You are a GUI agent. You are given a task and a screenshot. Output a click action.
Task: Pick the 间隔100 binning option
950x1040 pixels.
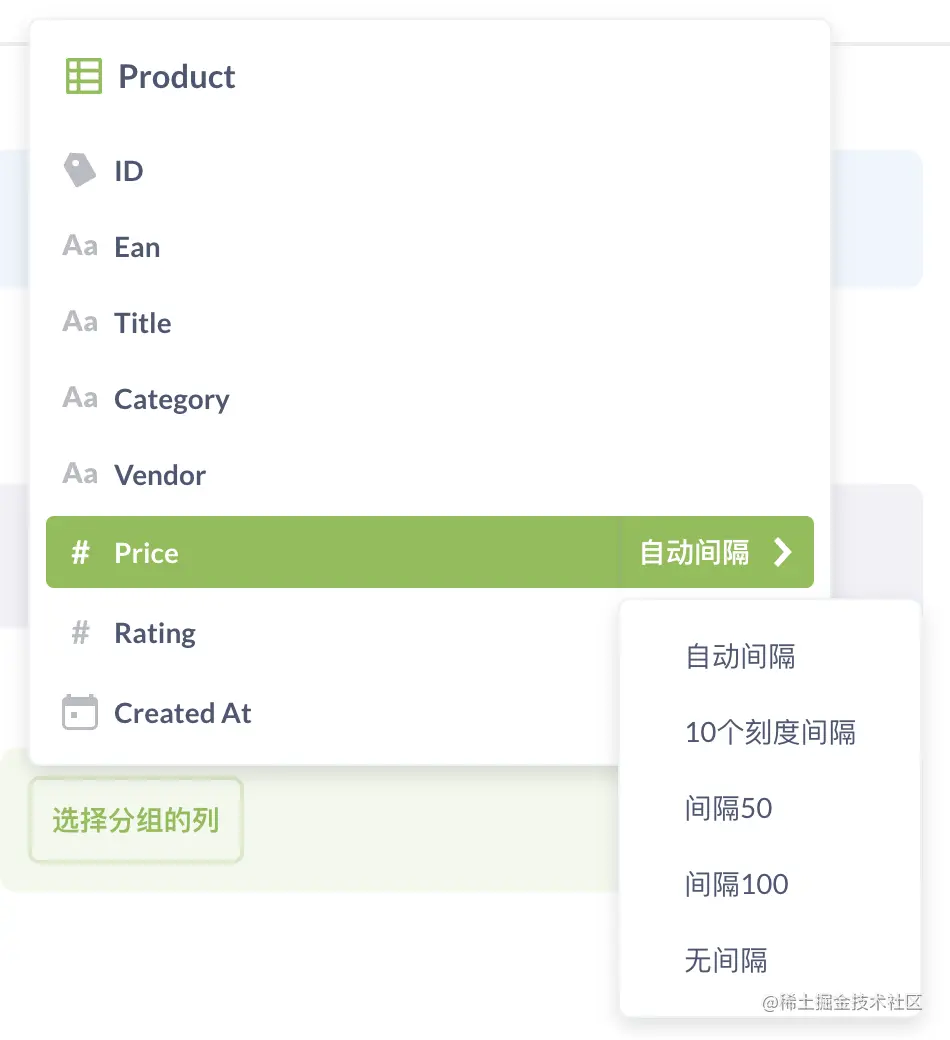point(736,884)
